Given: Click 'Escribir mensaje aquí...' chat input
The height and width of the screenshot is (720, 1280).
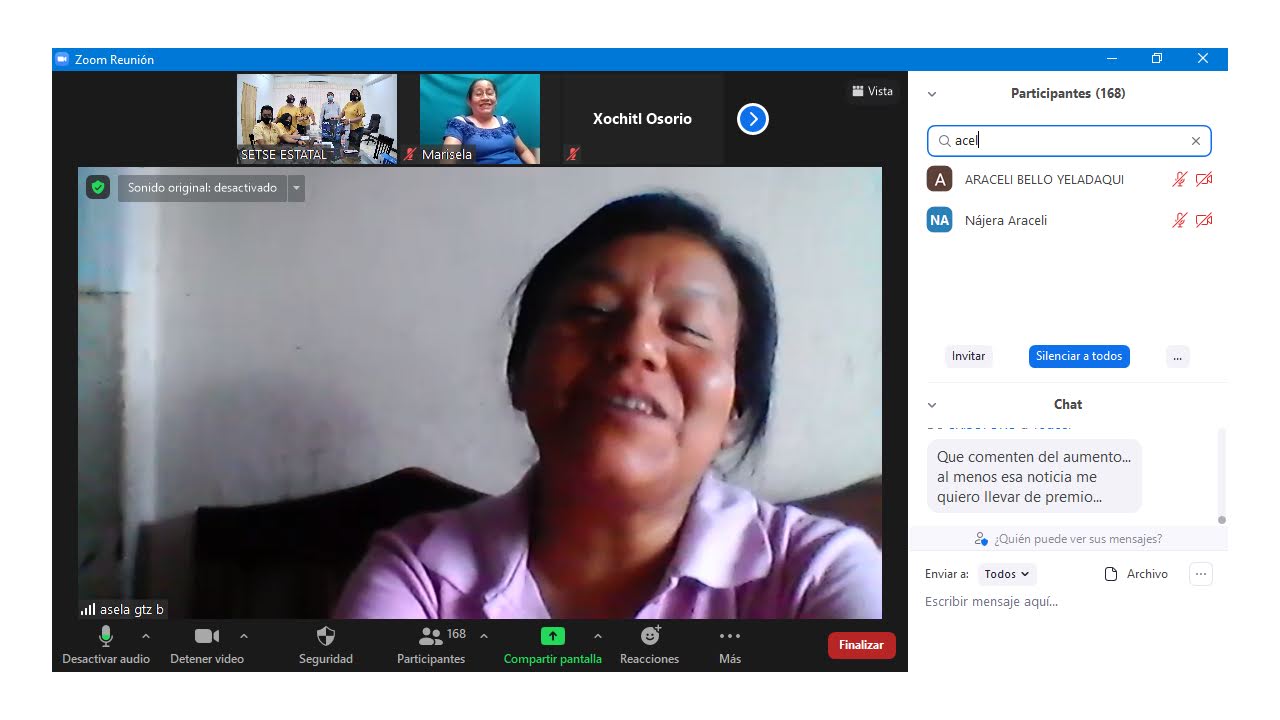Looking at the screenshot, I should coord(1068,602).
